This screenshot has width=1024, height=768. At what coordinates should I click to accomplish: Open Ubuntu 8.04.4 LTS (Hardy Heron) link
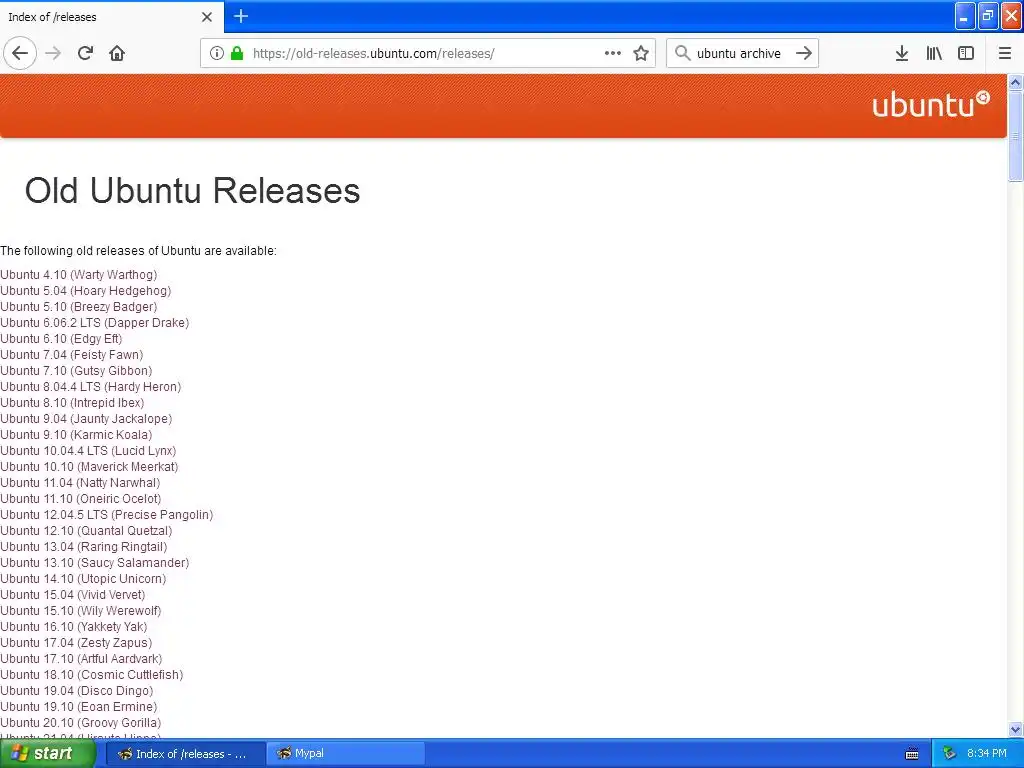[x=91, y=387]
